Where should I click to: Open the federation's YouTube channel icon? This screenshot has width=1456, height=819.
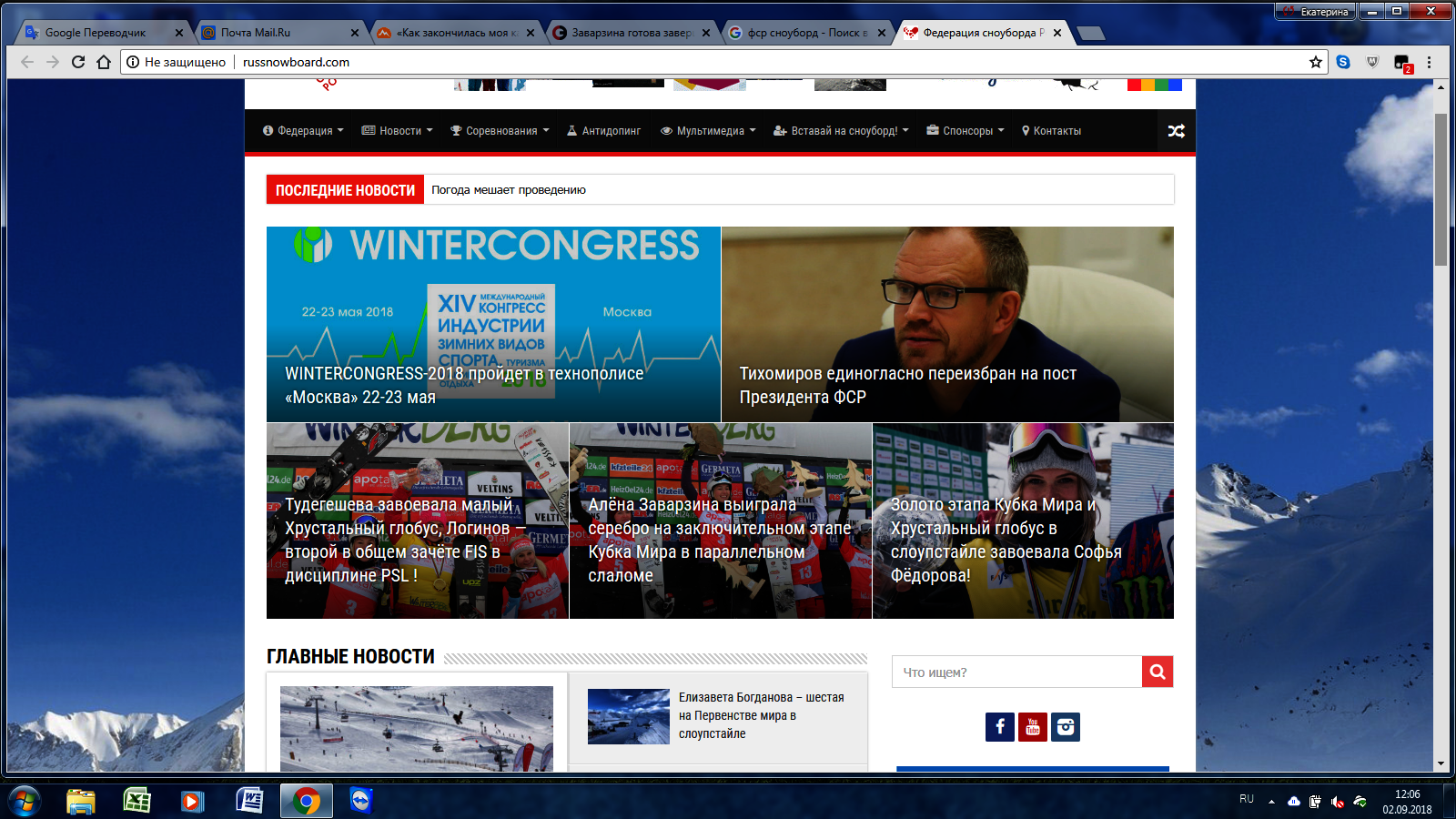tap(1033, 727)
